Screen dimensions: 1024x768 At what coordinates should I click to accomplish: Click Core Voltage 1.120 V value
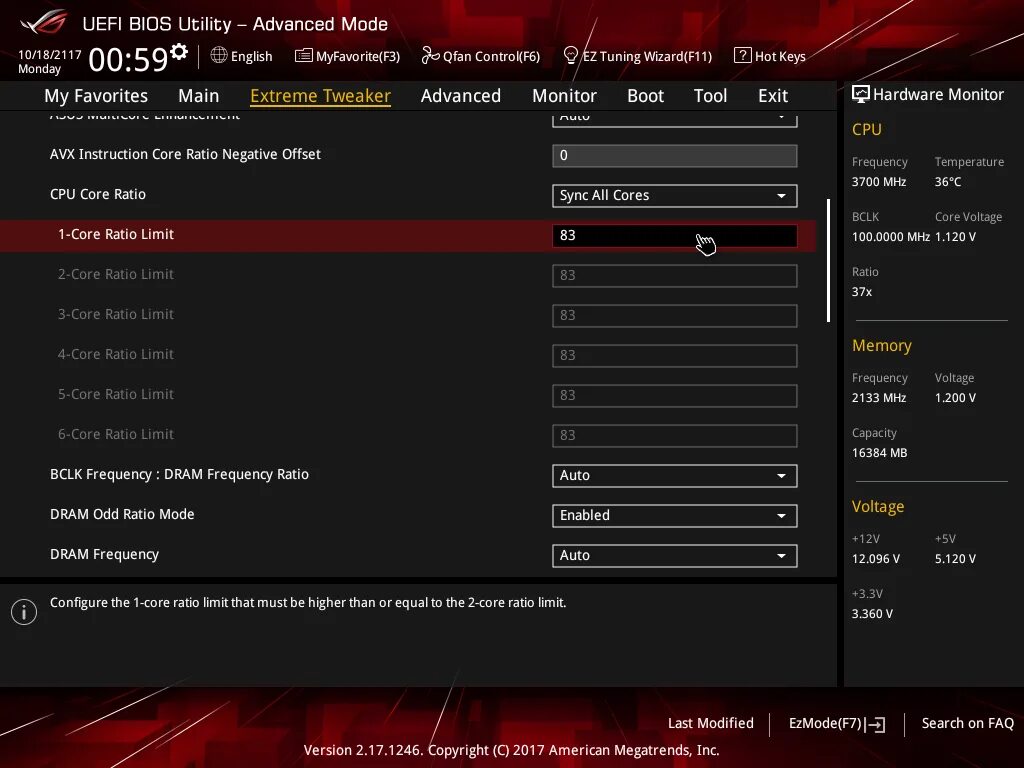[955, 237]
